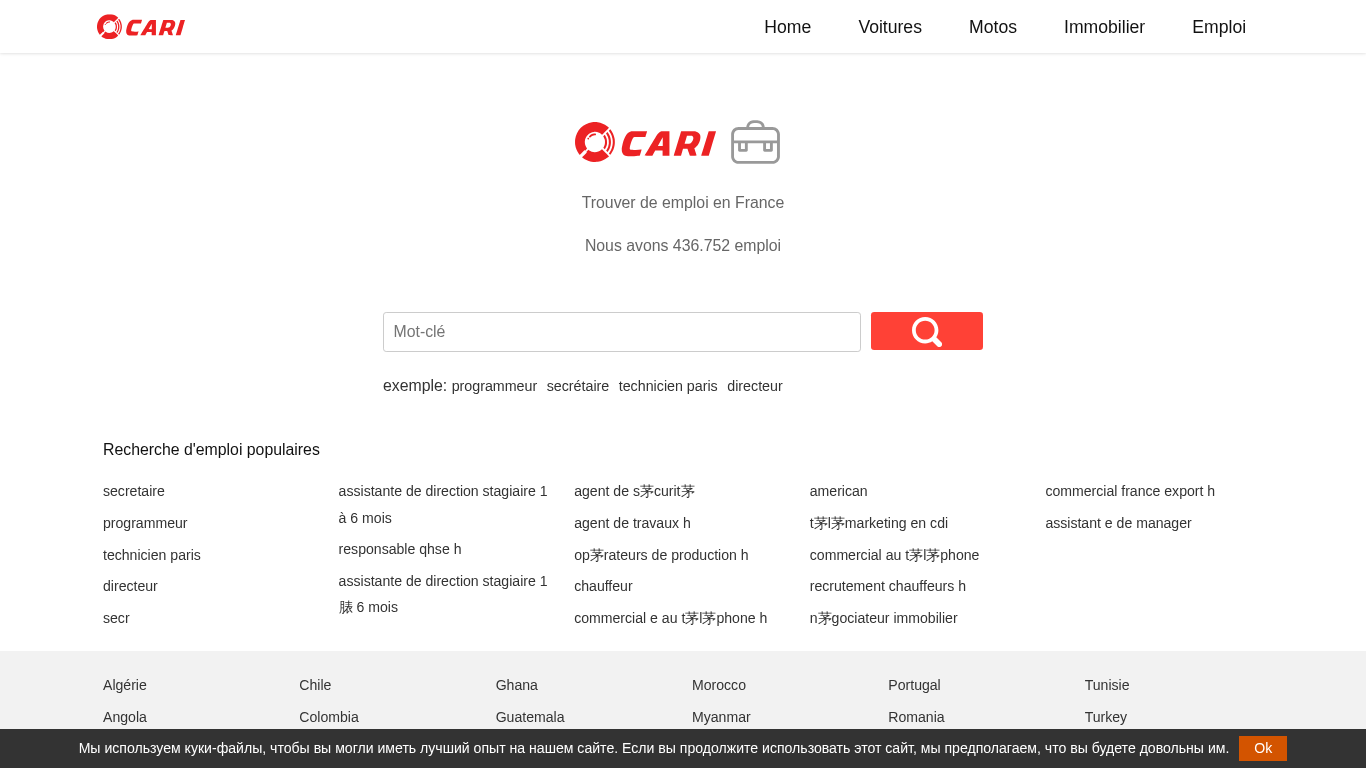Open responsable qhse h search
The image size is (1366, 768).
coord(400,549)
